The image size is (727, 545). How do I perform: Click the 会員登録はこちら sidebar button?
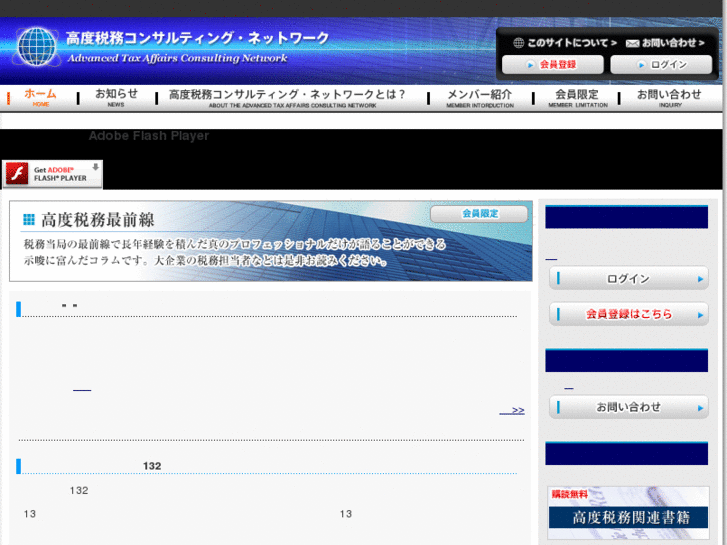point(629,314)
